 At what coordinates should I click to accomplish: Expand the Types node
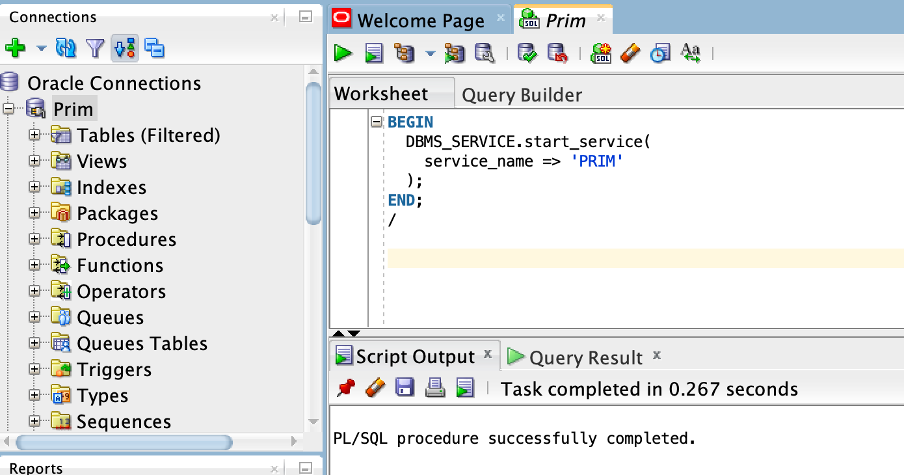pos(35,395)
